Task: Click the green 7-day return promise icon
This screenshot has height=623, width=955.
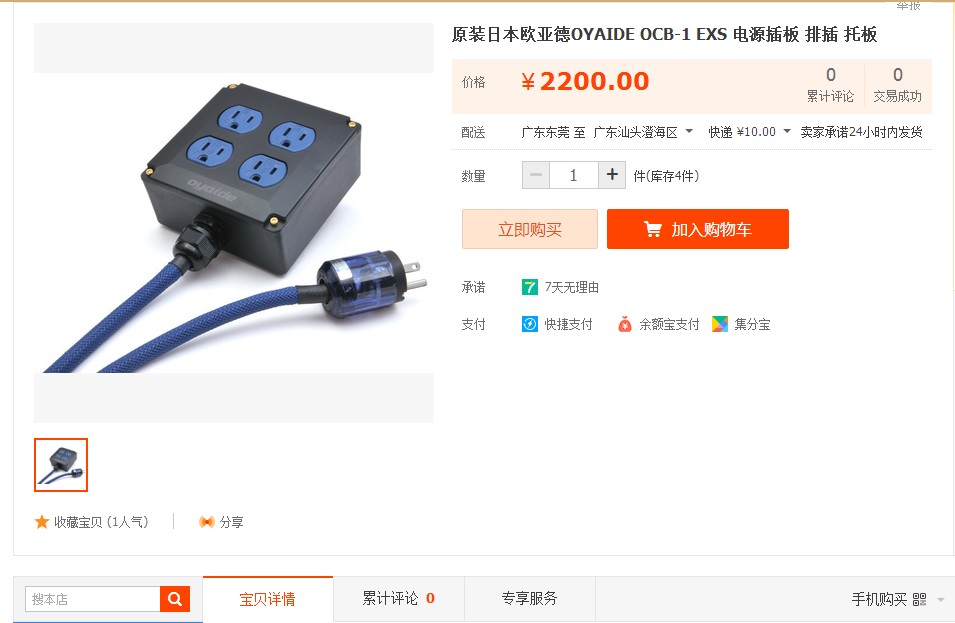Action: click(x=530, y=287)
